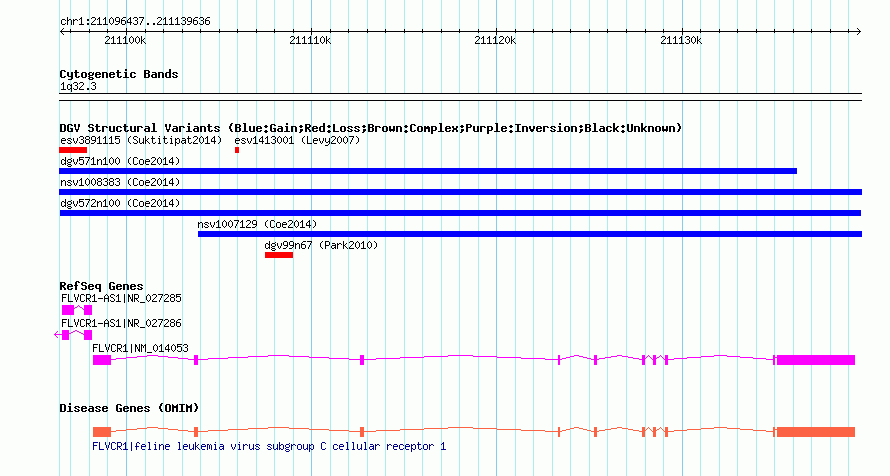The height and width of the screenshot is (476, 890).
Task: Click the 211120k ruler tick label
Action: point(496,40)
